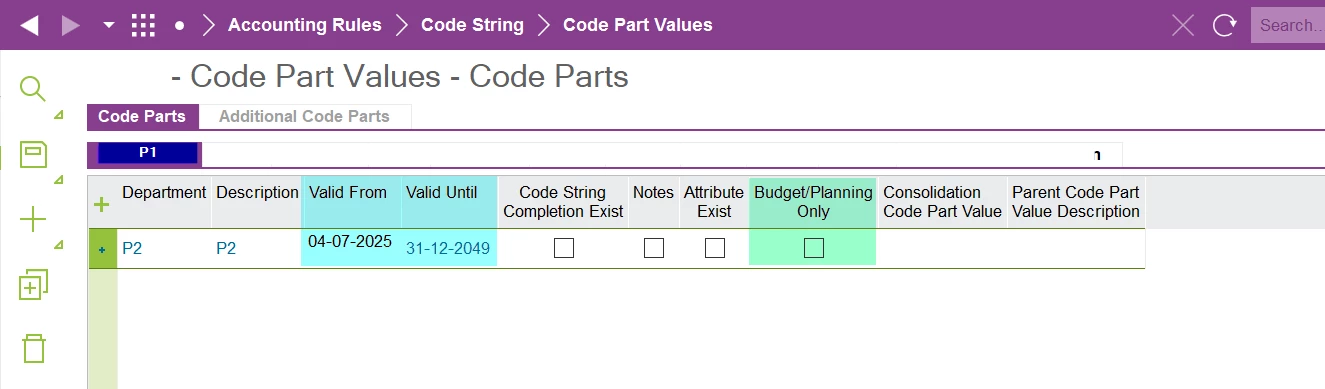Click the delete trash icon
This screenshot has width=1325, height=389.
(x=34, y=348)
